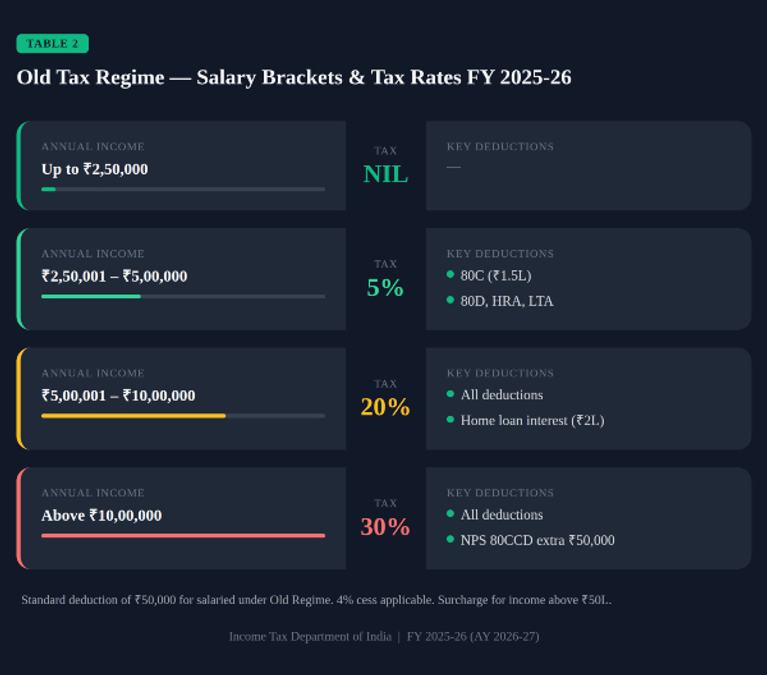
Task: Click the bullet beside Home loan interest
Action: click(451, 419)
